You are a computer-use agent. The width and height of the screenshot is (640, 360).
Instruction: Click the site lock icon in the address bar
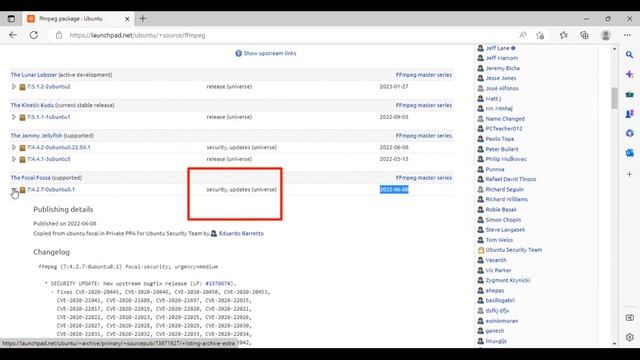59,36
